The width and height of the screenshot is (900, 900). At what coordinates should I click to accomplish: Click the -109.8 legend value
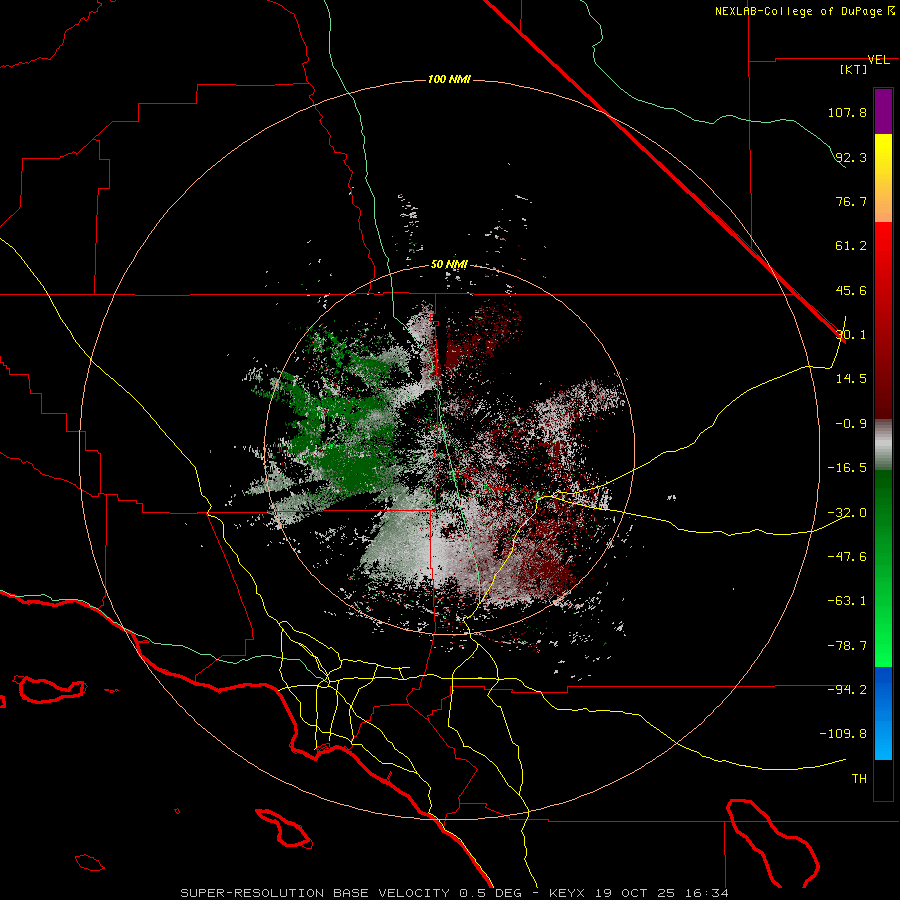pos(843,734)
